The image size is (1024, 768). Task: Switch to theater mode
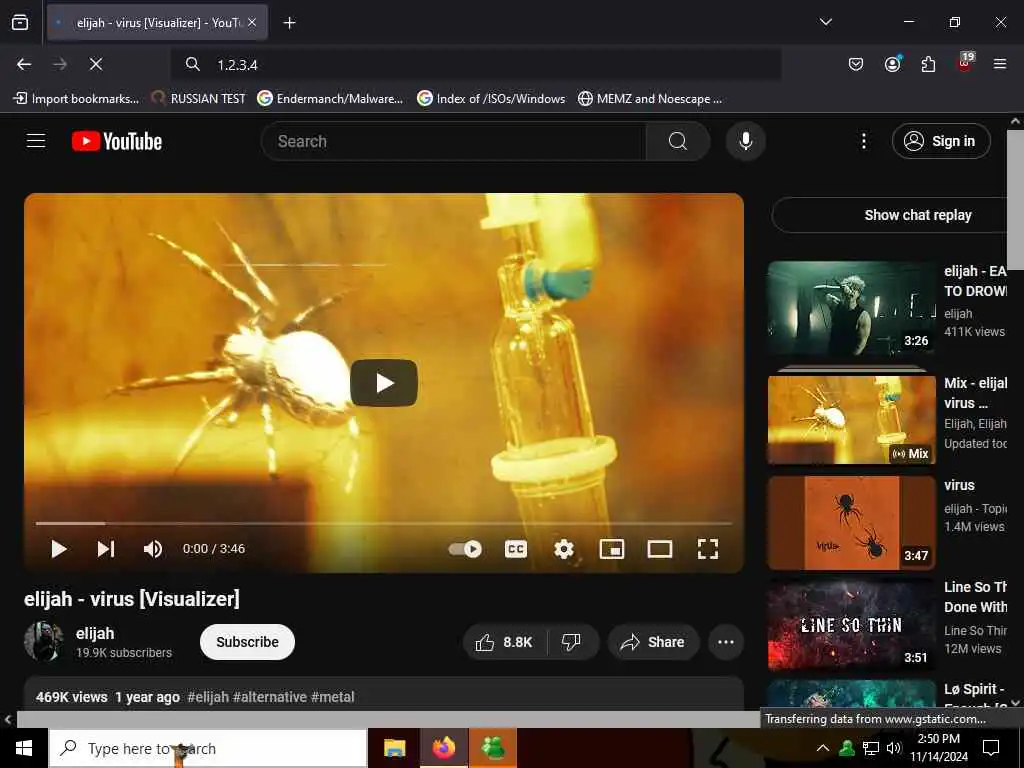coord(660,549)
